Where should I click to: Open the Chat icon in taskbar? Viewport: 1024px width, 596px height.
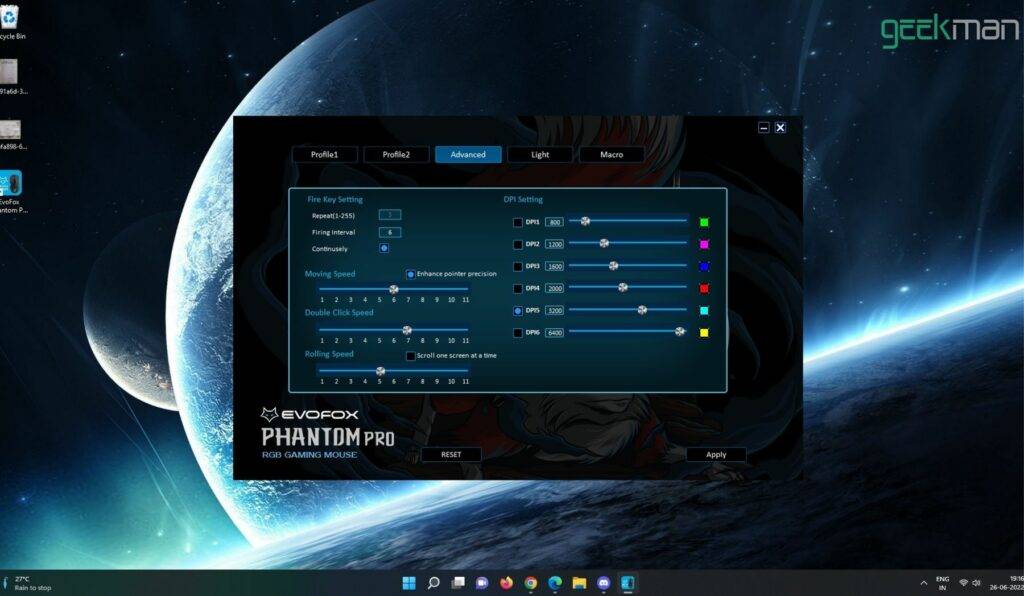coord(482,583)
